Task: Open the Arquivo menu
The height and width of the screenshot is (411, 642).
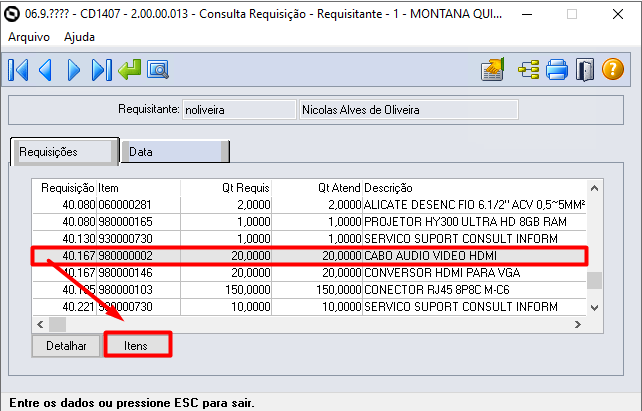Action: (30, 36)
